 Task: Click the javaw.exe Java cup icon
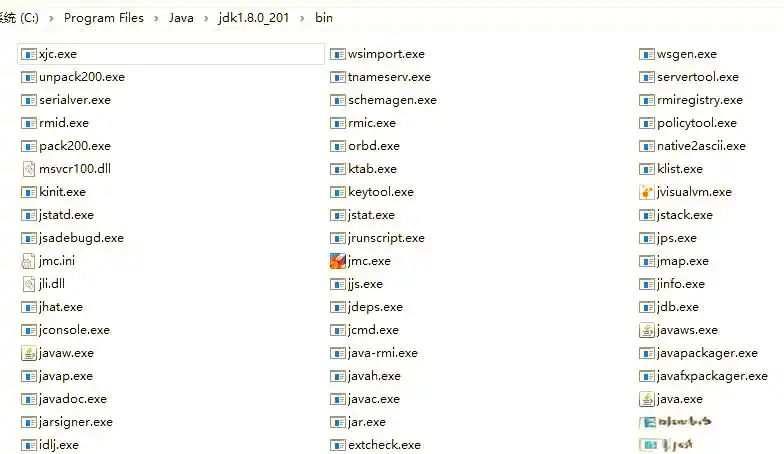[x=29, y=353]
